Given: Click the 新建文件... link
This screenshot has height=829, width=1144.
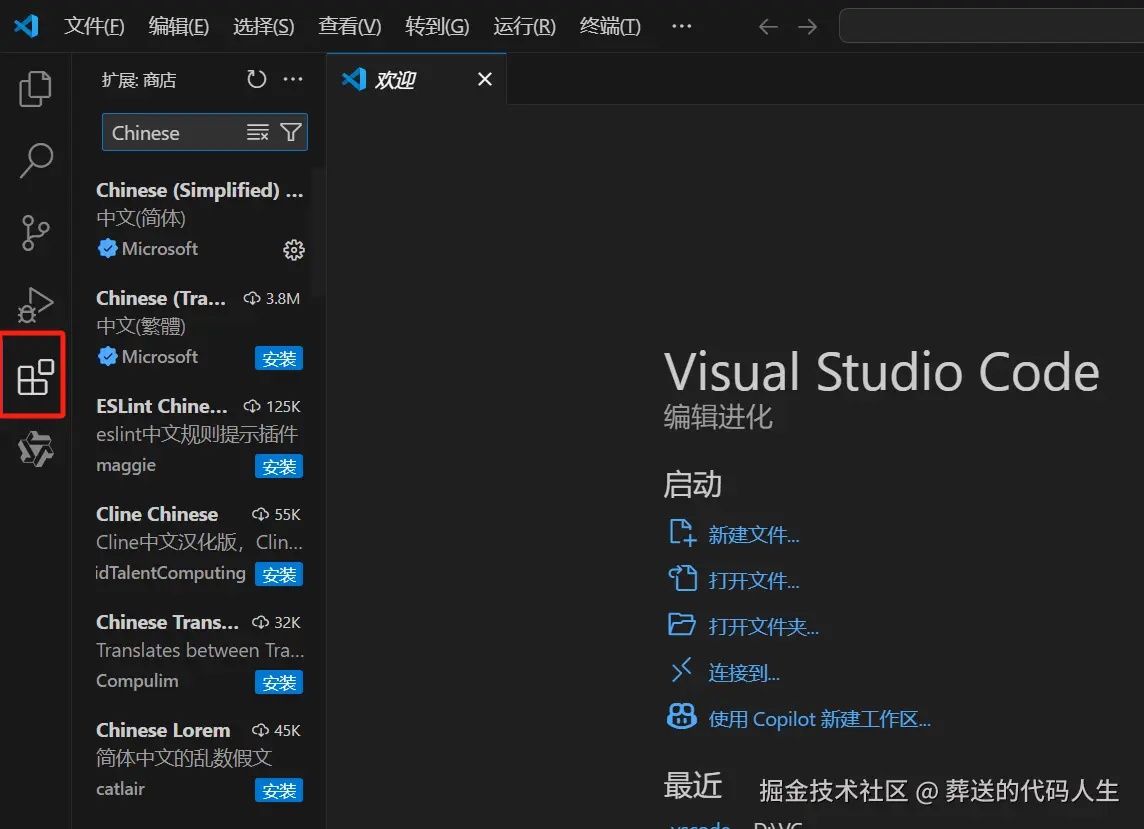Looking at the screenshot, I should [x=754, y=535].
